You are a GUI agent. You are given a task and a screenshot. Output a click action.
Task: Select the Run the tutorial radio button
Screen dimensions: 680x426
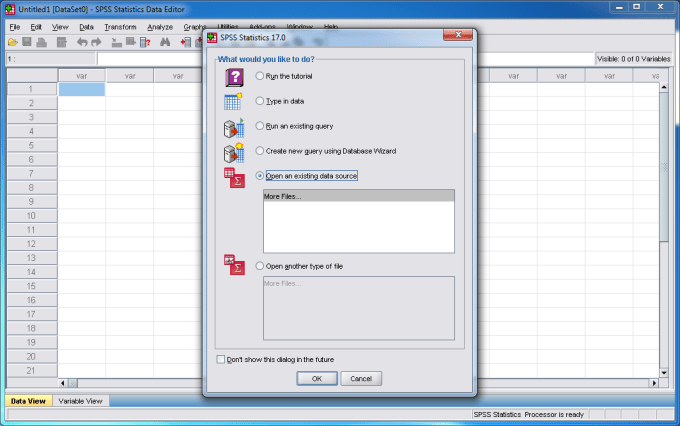(x=259, y=76)
